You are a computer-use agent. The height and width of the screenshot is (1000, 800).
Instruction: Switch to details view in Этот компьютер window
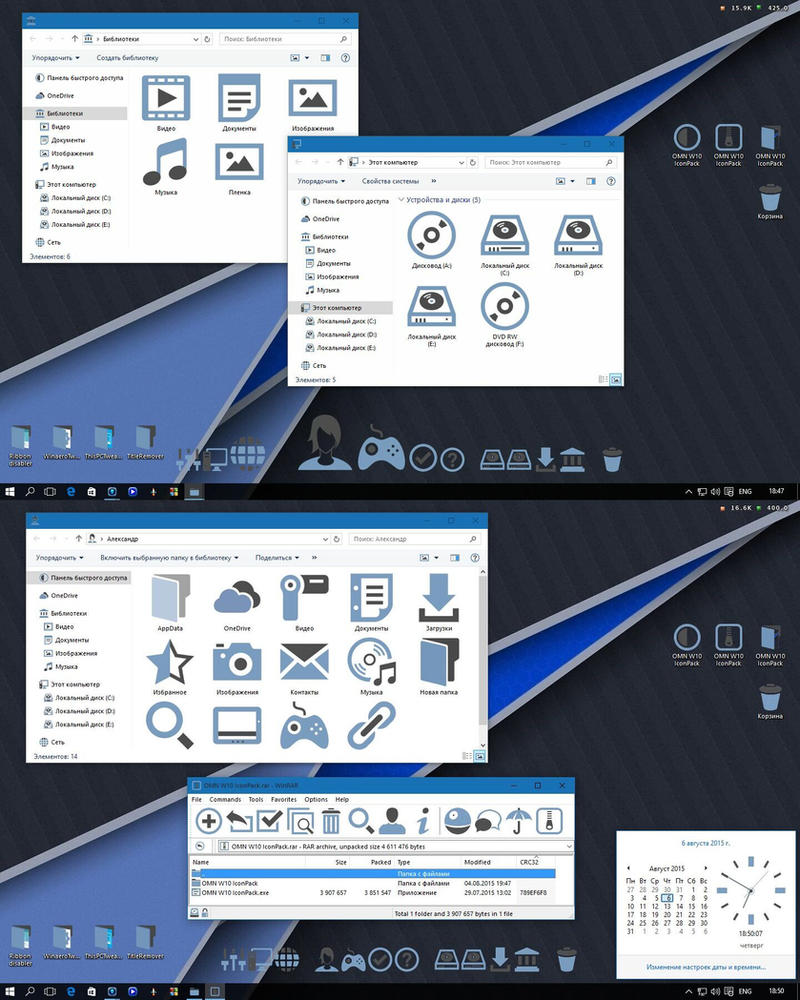click(x=602, y=380)
